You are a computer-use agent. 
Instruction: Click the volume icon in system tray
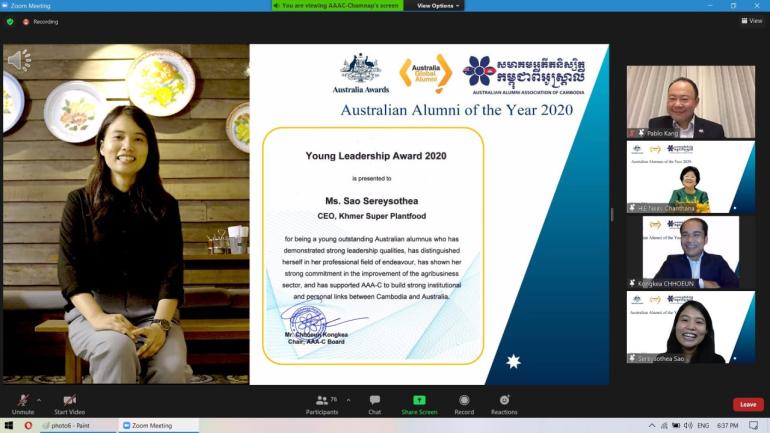point(688,426)
